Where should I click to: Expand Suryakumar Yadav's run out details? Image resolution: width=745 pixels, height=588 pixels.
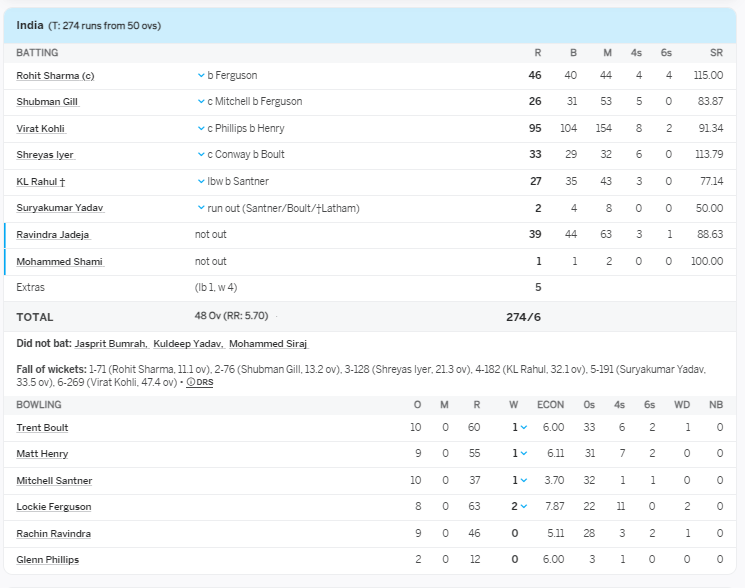tap(201, 208)
